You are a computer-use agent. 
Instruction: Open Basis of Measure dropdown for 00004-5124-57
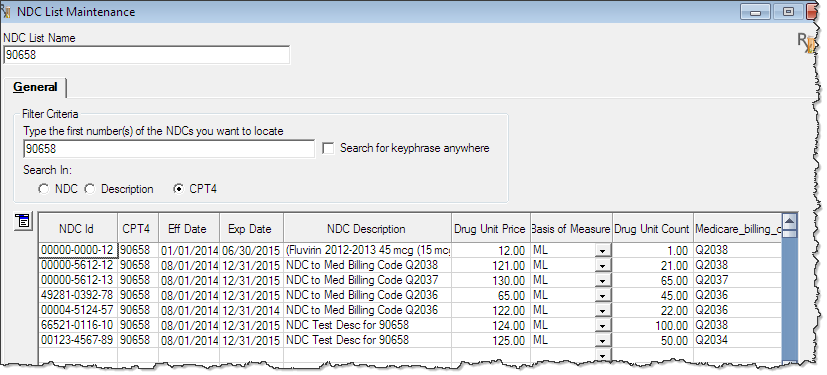(603, 311)
